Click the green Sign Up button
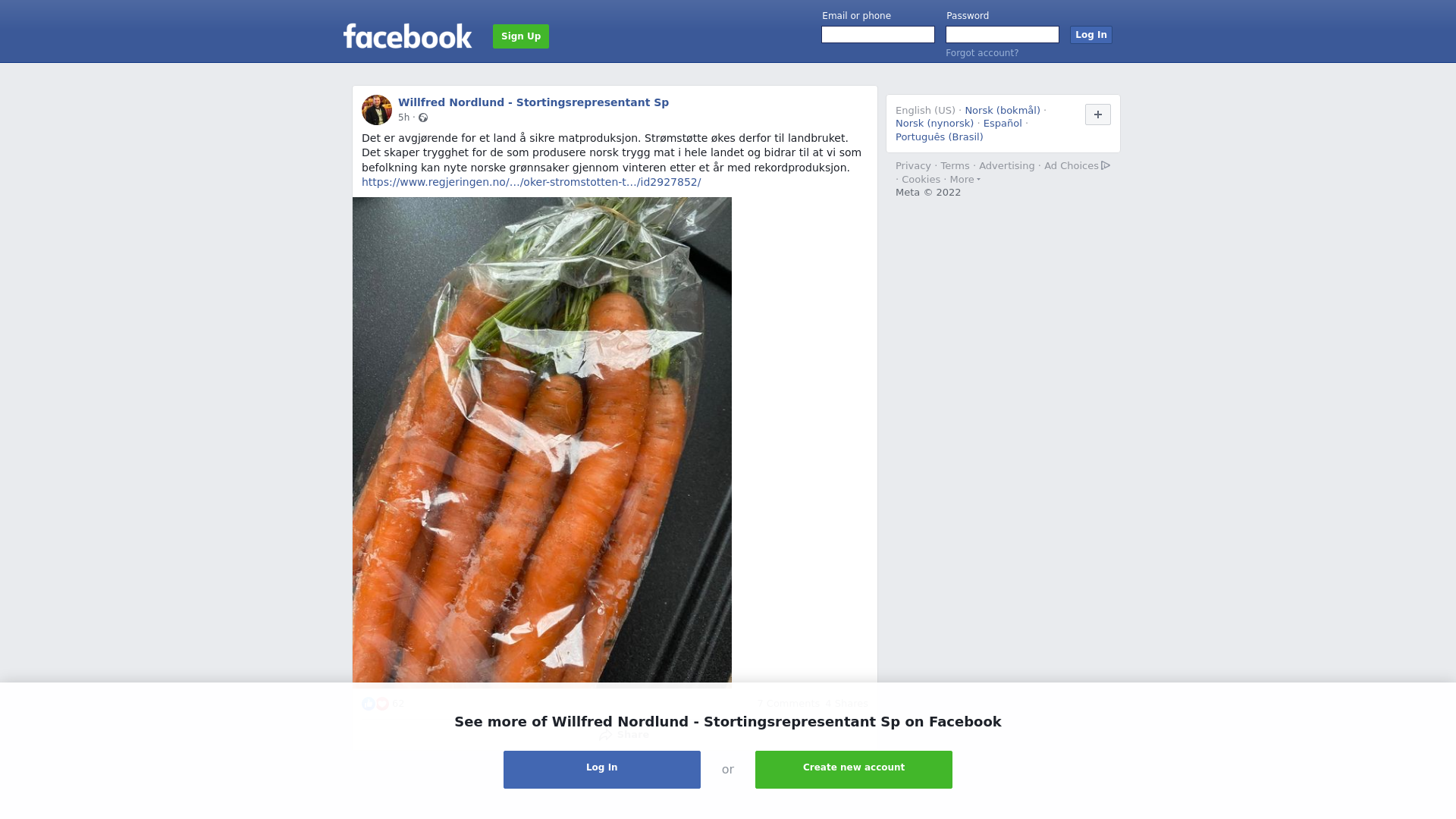 click(x=521, y=36)
